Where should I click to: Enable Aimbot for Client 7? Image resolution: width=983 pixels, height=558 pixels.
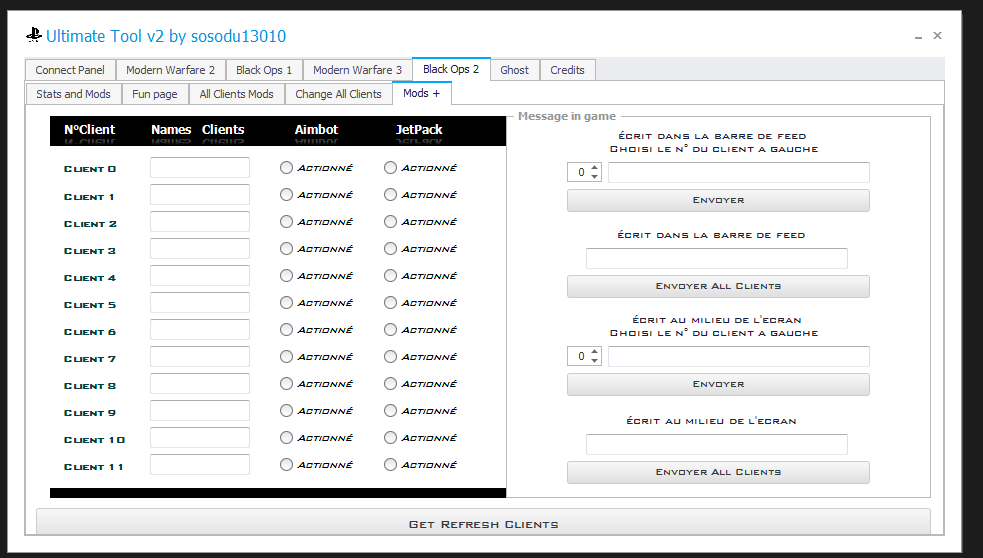click(x=286, y=356)
